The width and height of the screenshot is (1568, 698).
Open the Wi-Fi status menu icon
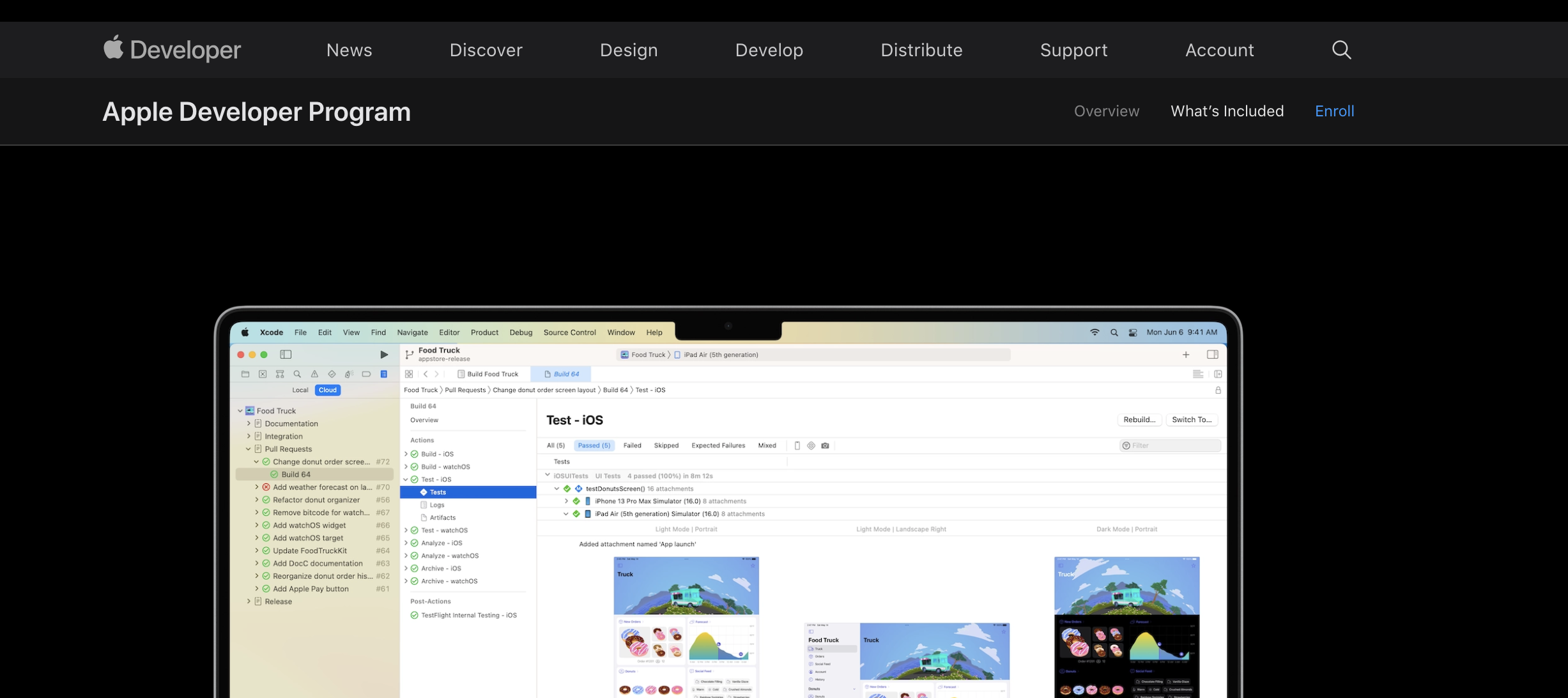(x=1095, y=332)
